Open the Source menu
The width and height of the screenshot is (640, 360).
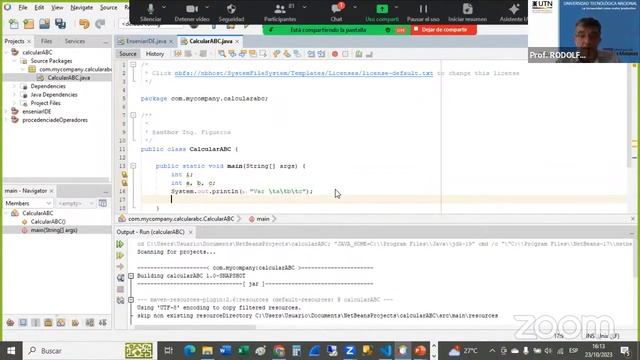tap(109, 7)
